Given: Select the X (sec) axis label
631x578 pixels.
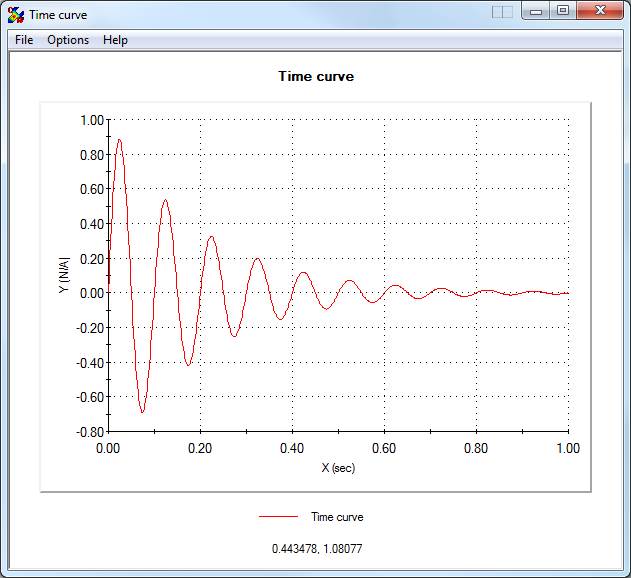Looking at the screenshot, I should click(337, 468).
